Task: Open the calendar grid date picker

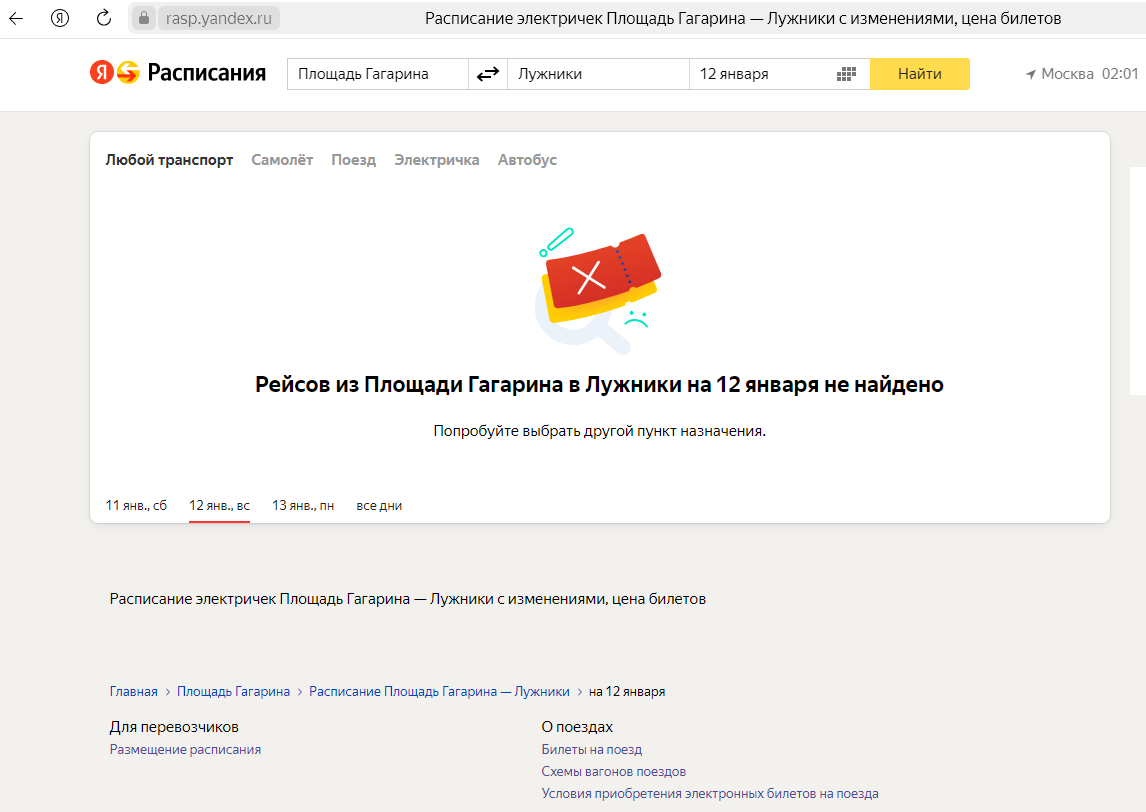Action: pyautogui.click(x=846, y=74)
